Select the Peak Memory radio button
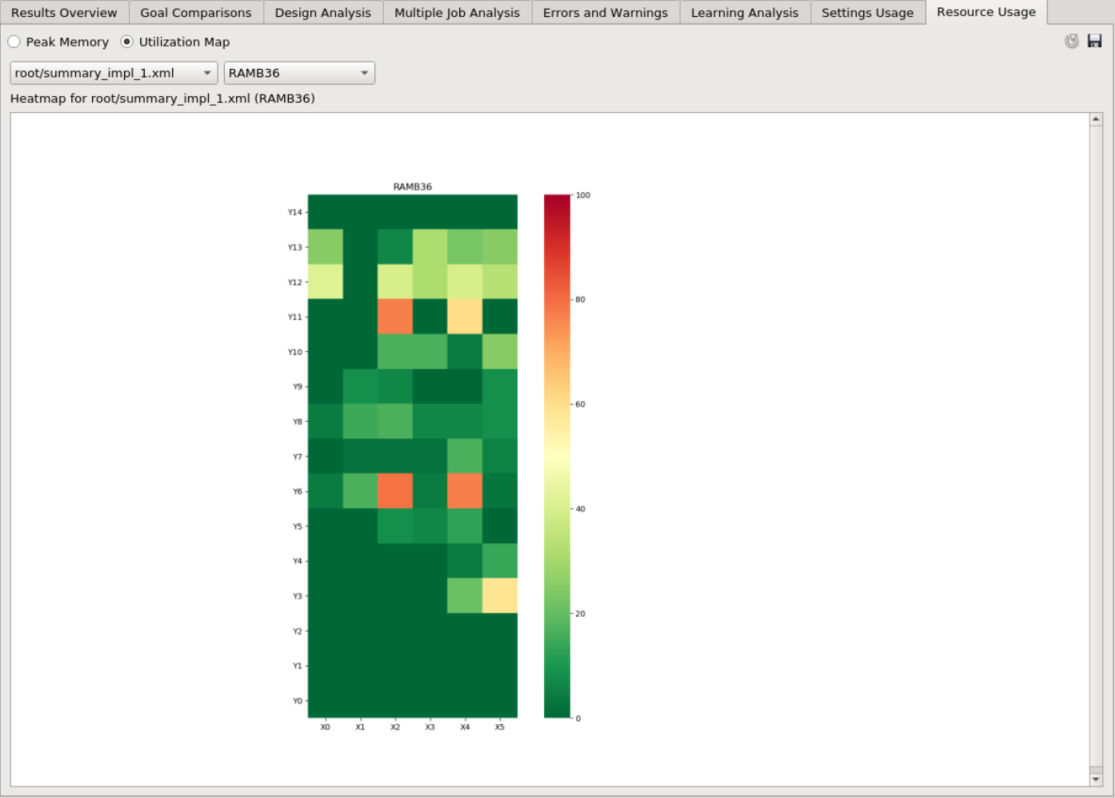Viewport: 1115px width, 798px height. 14,42
